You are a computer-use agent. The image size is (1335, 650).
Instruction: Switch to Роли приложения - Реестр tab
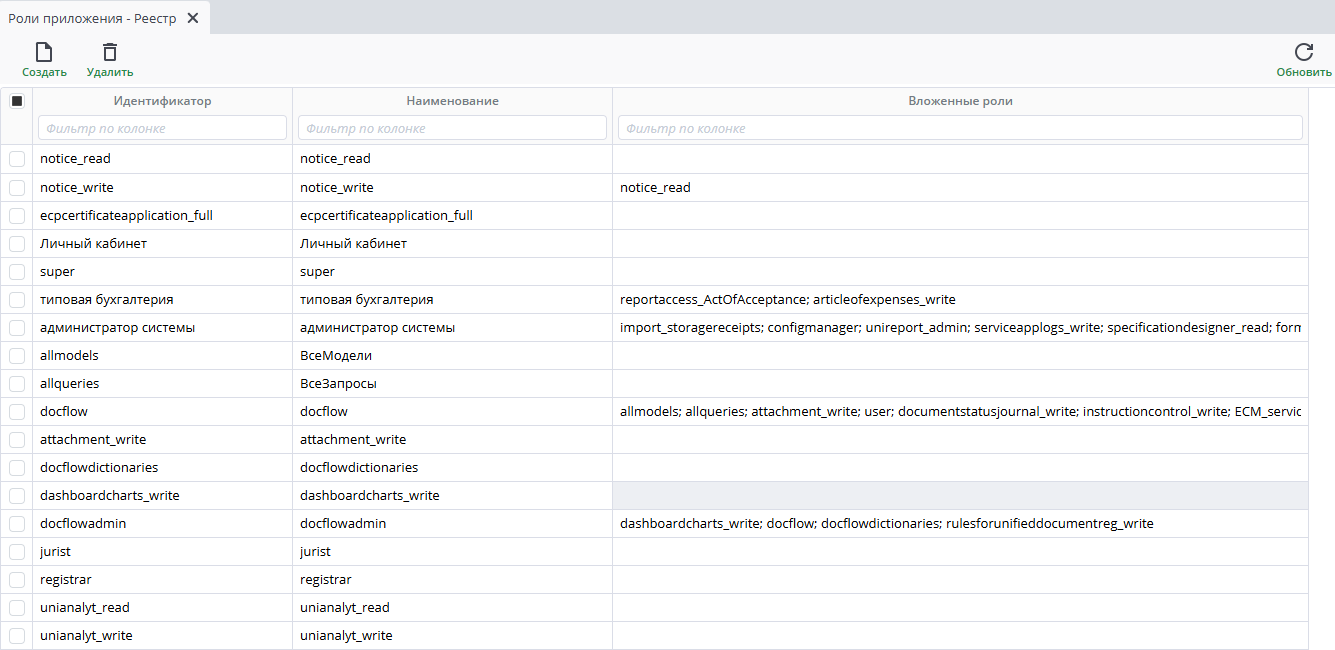tap(92, 18)
